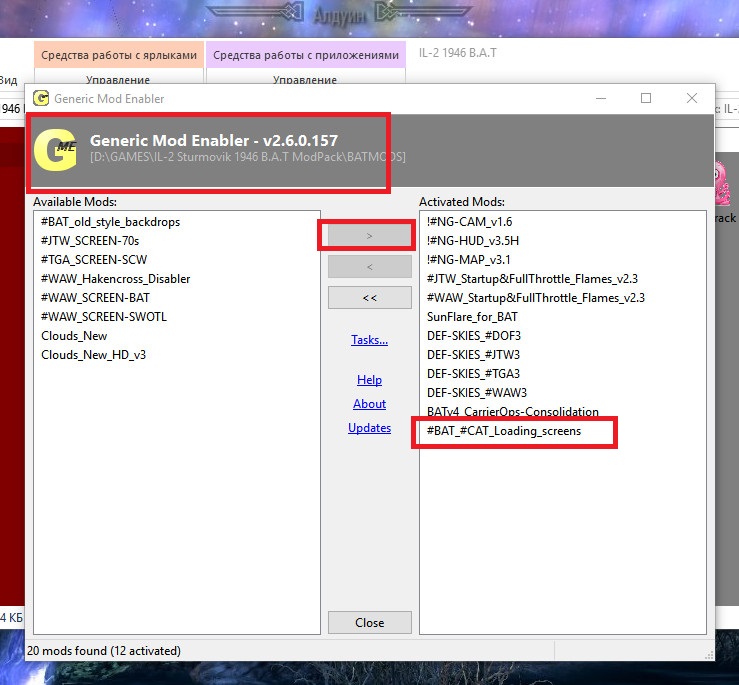Click the enable mod ">" arrow button
Viewport: 739px width, 685px height.
370,236
